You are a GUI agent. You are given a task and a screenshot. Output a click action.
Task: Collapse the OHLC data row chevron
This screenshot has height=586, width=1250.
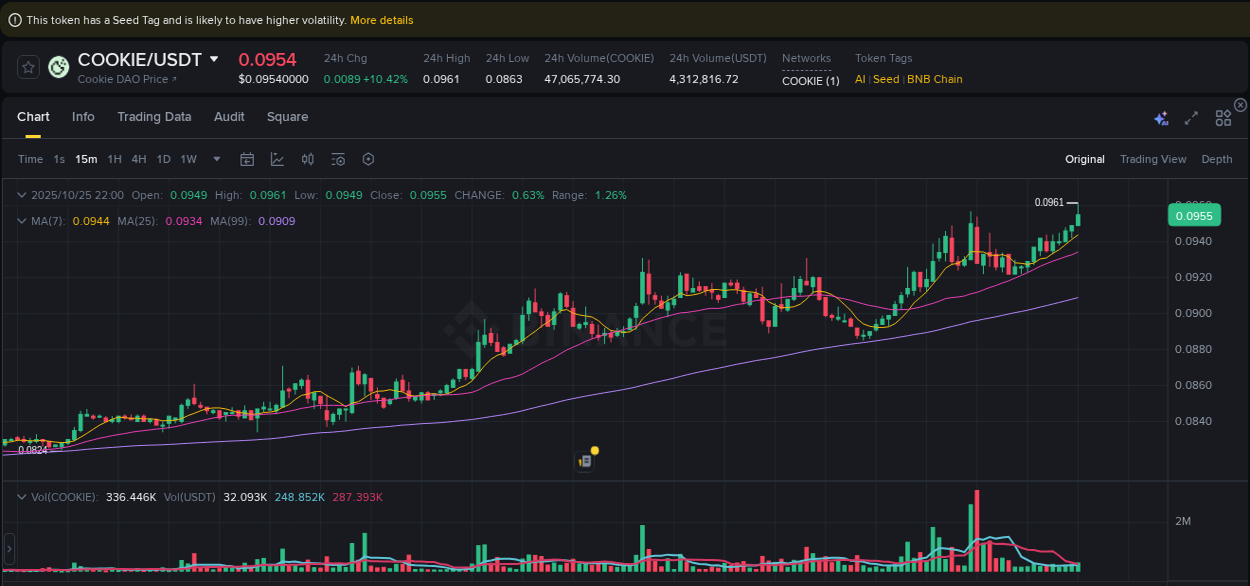(x=22, y=195)
